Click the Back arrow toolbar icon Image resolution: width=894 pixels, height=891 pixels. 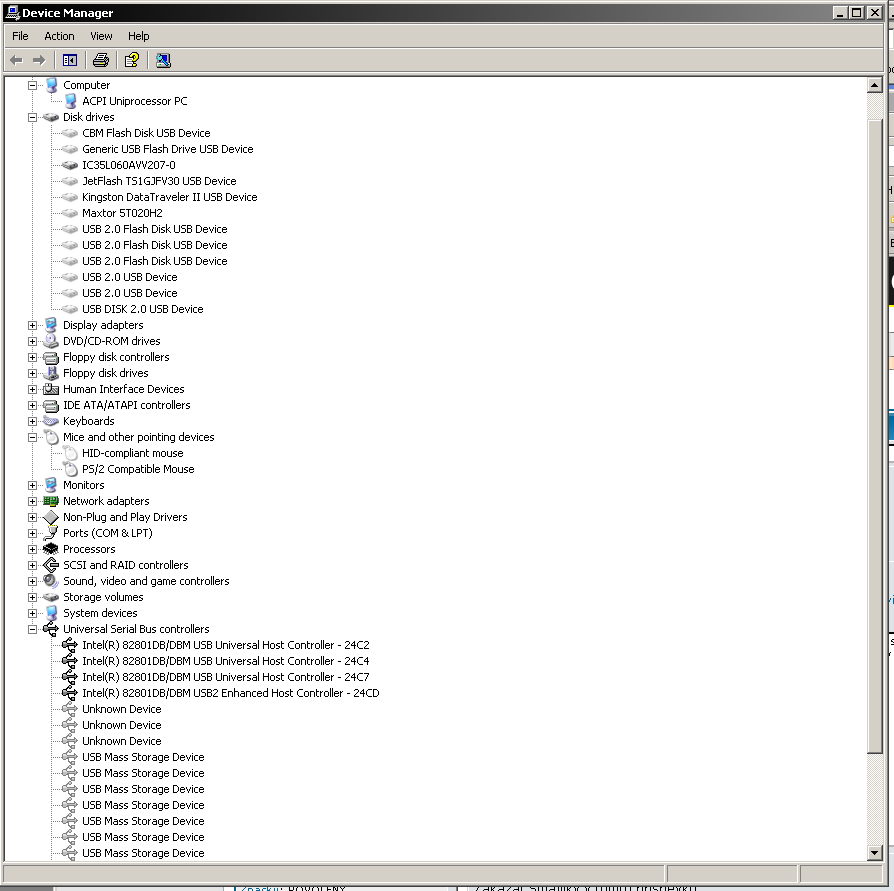tap(16, 60)
